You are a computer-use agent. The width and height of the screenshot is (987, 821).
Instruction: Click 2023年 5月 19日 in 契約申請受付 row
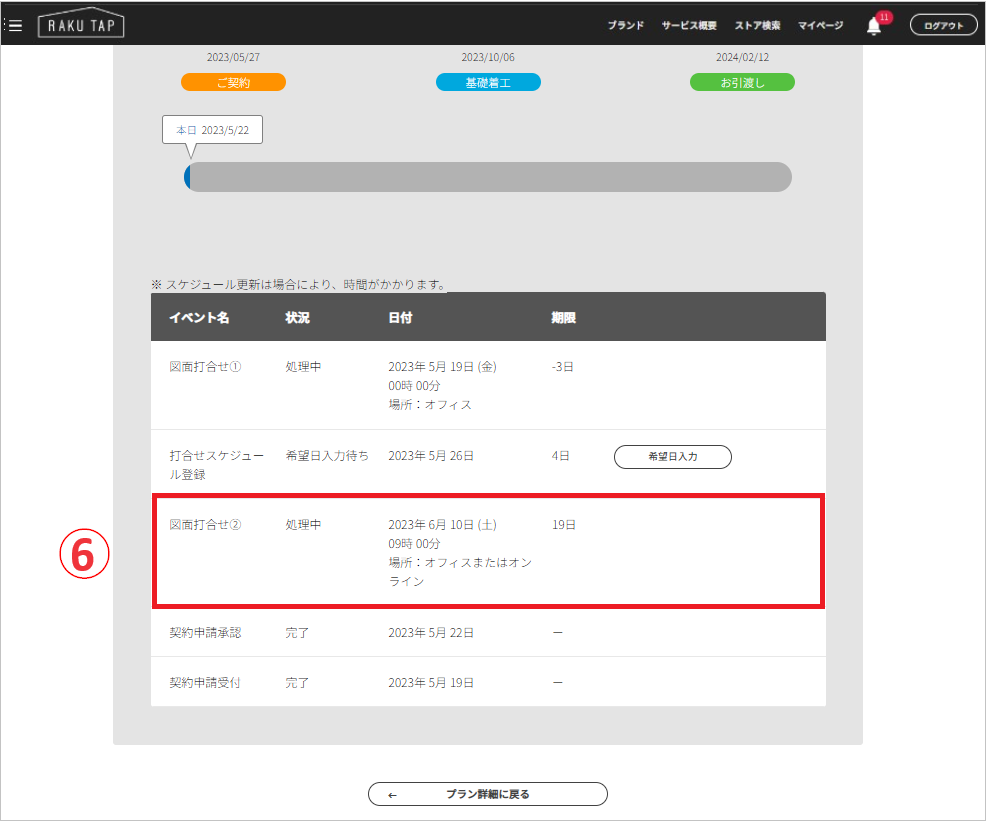tap(431, 682)
